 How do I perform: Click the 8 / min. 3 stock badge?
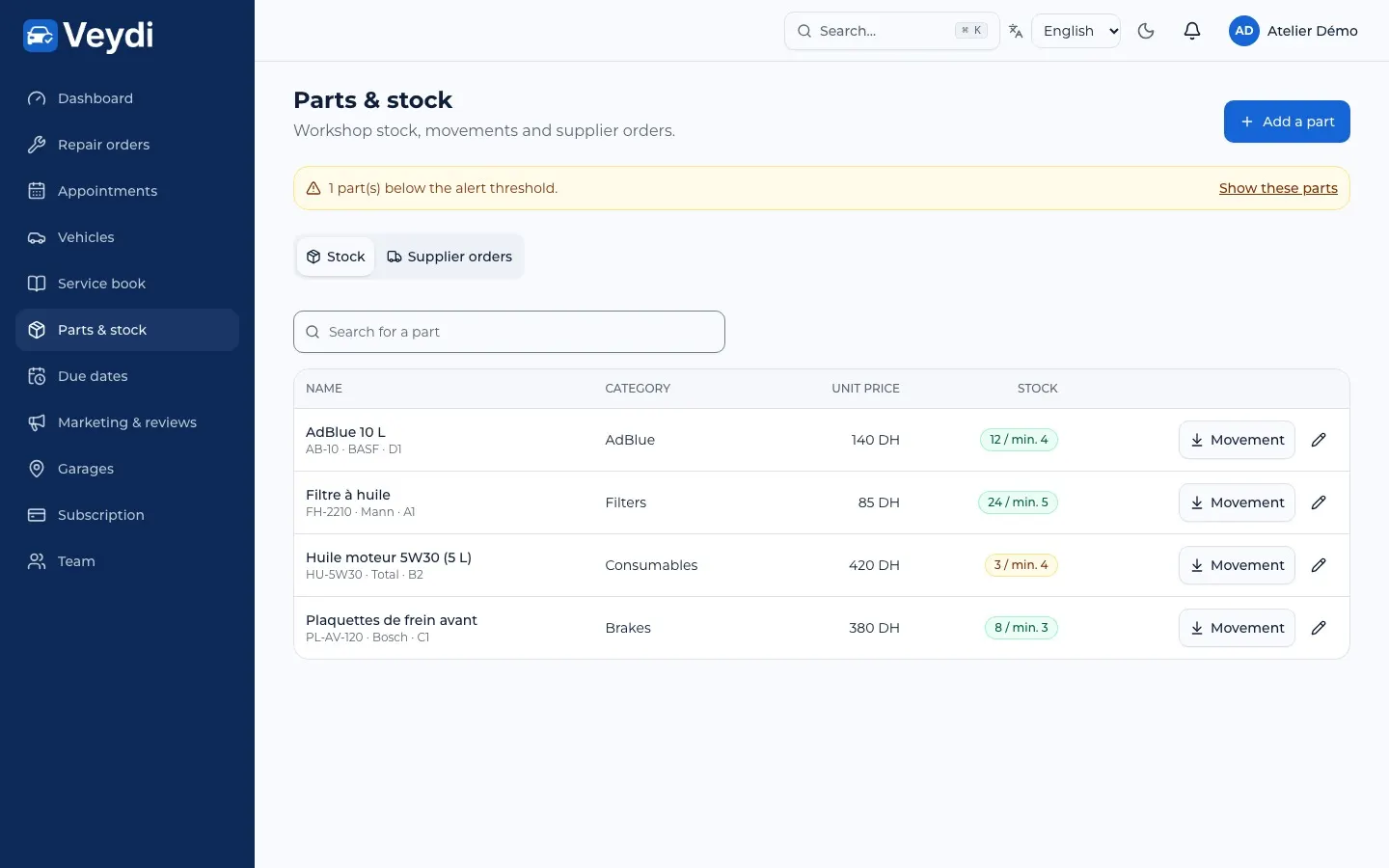coord(1021,628)
